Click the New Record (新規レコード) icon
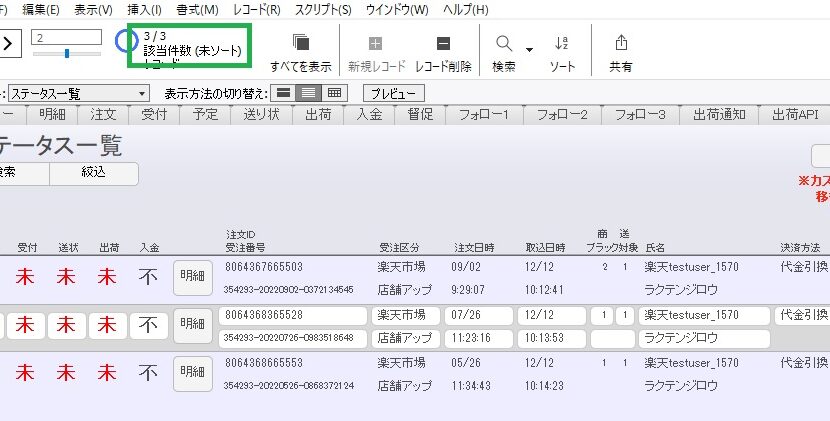The image size is (830, 421). click(x=375, y=43)
